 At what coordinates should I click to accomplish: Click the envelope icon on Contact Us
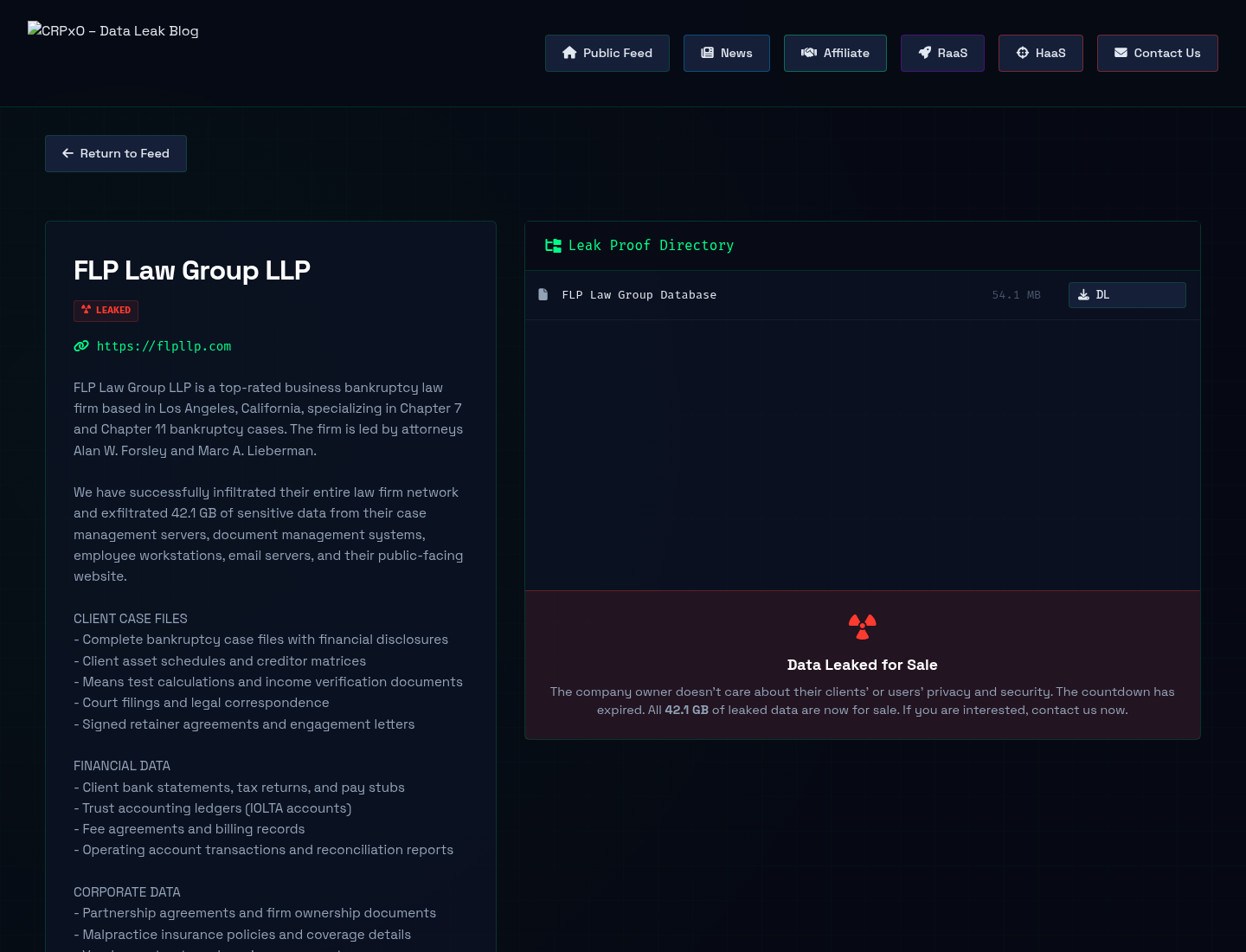click(1121, 53)
